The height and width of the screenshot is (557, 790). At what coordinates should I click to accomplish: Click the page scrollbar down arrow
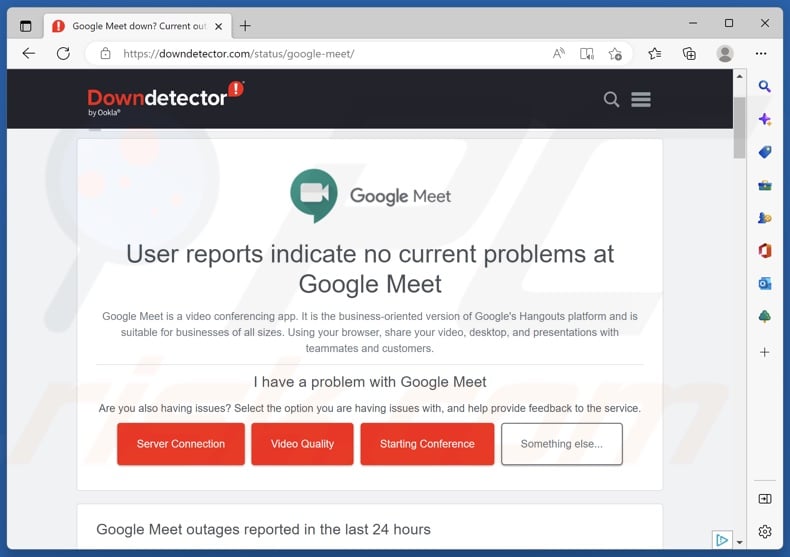pos(739,542)
